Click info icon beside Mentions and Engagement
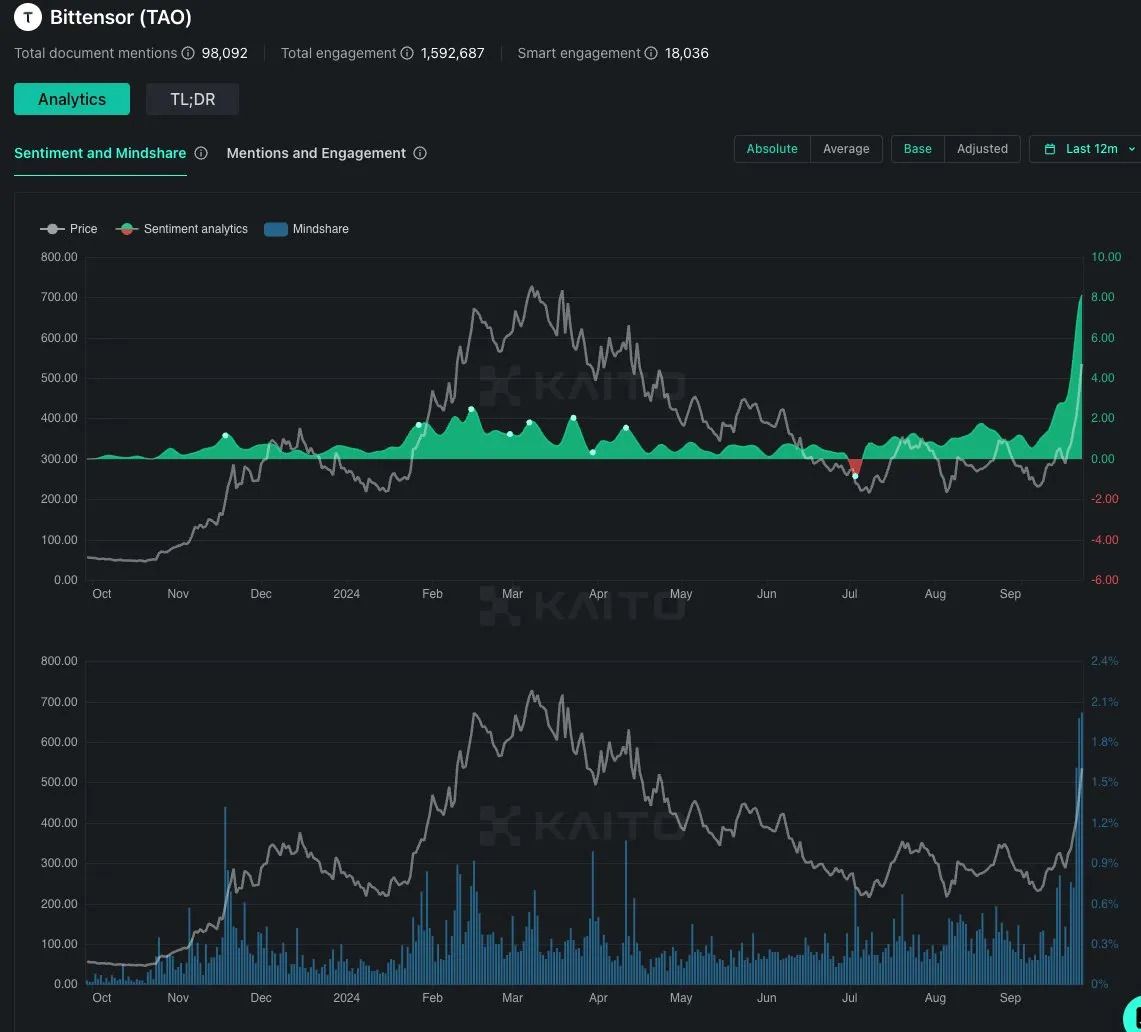 coord(420,153)
